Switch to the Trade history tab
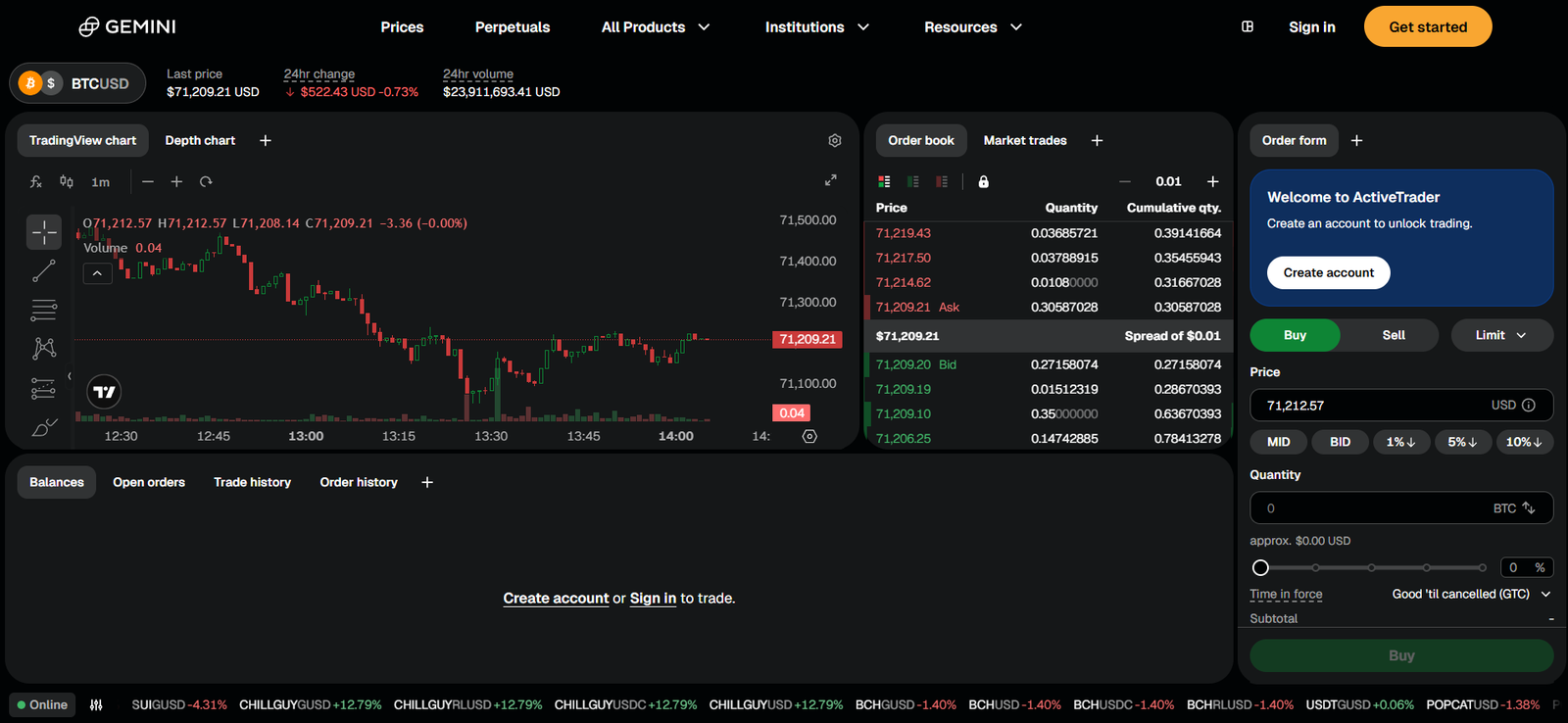The image size is (1568, 723). (x=253, y=482)
